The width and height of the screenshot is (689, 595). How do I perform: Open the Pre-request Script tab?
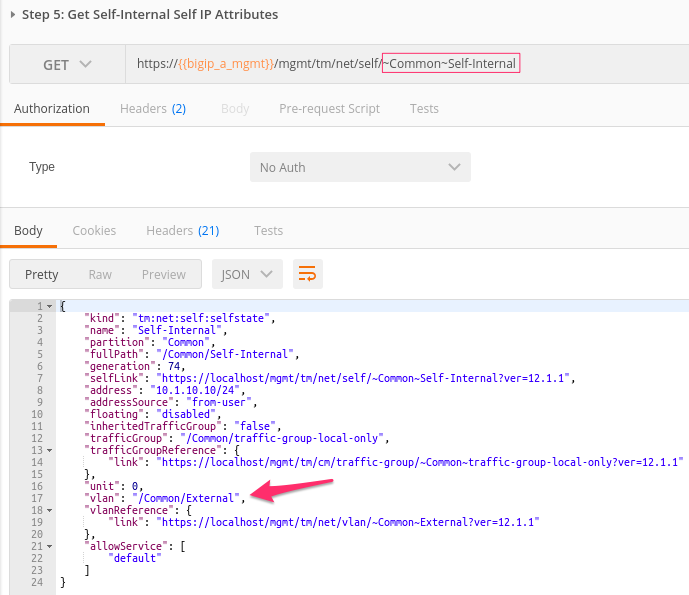point(330,109)
